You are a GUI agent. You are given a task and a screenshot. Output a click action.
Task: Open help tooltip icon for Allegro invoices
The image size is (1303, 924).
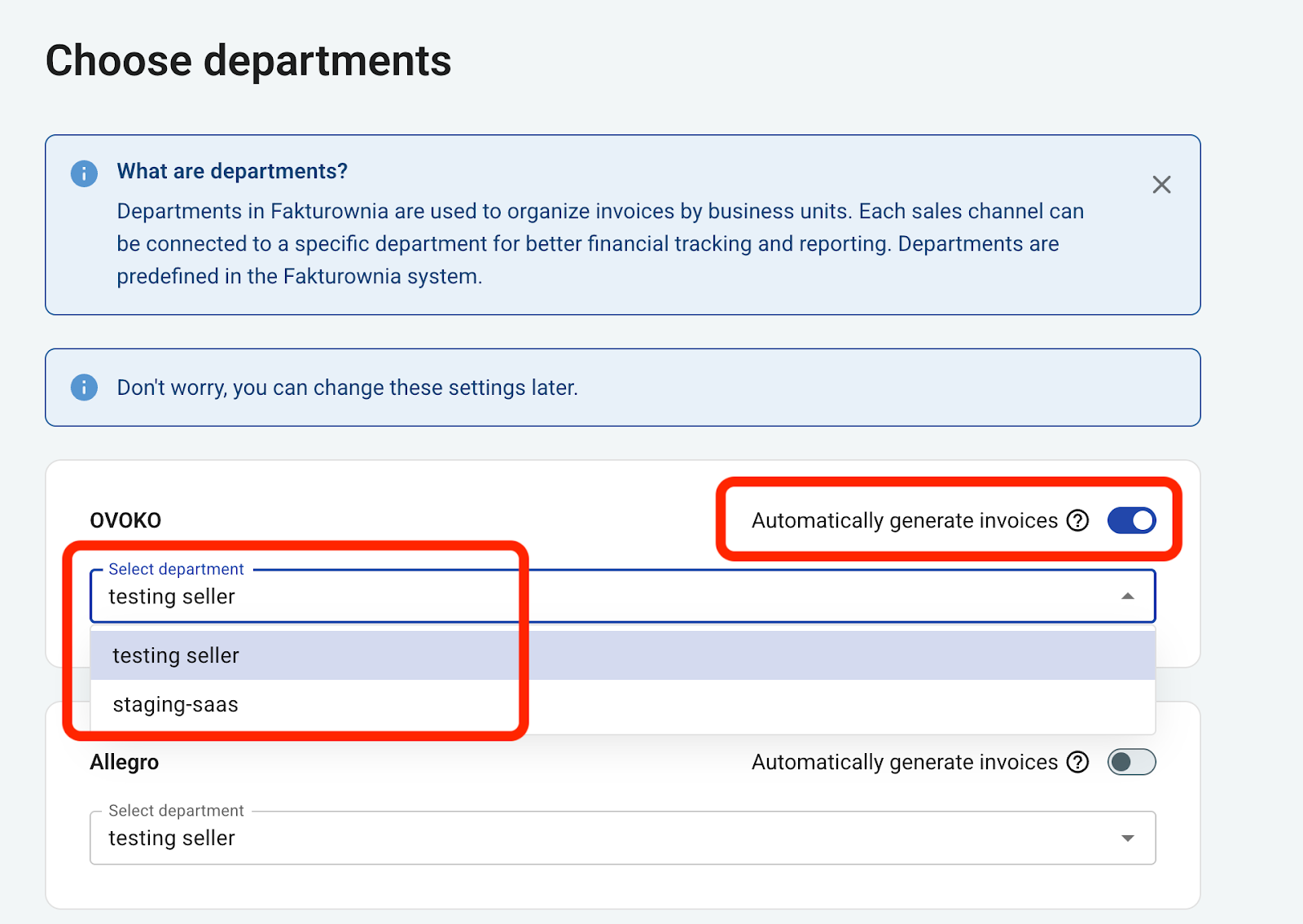[x=1077, y=762]
